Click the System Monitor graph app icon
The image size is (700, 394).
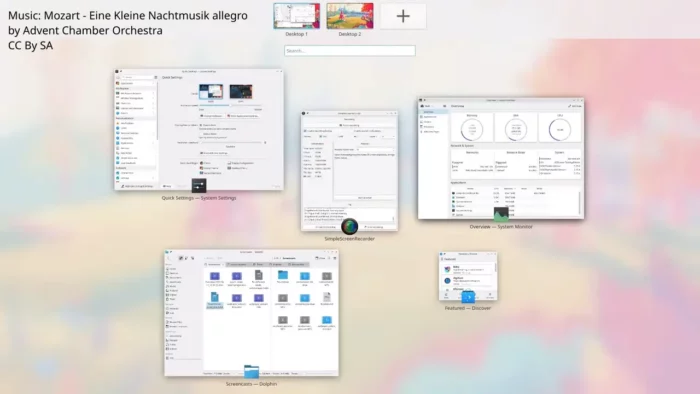coord(501,215)
